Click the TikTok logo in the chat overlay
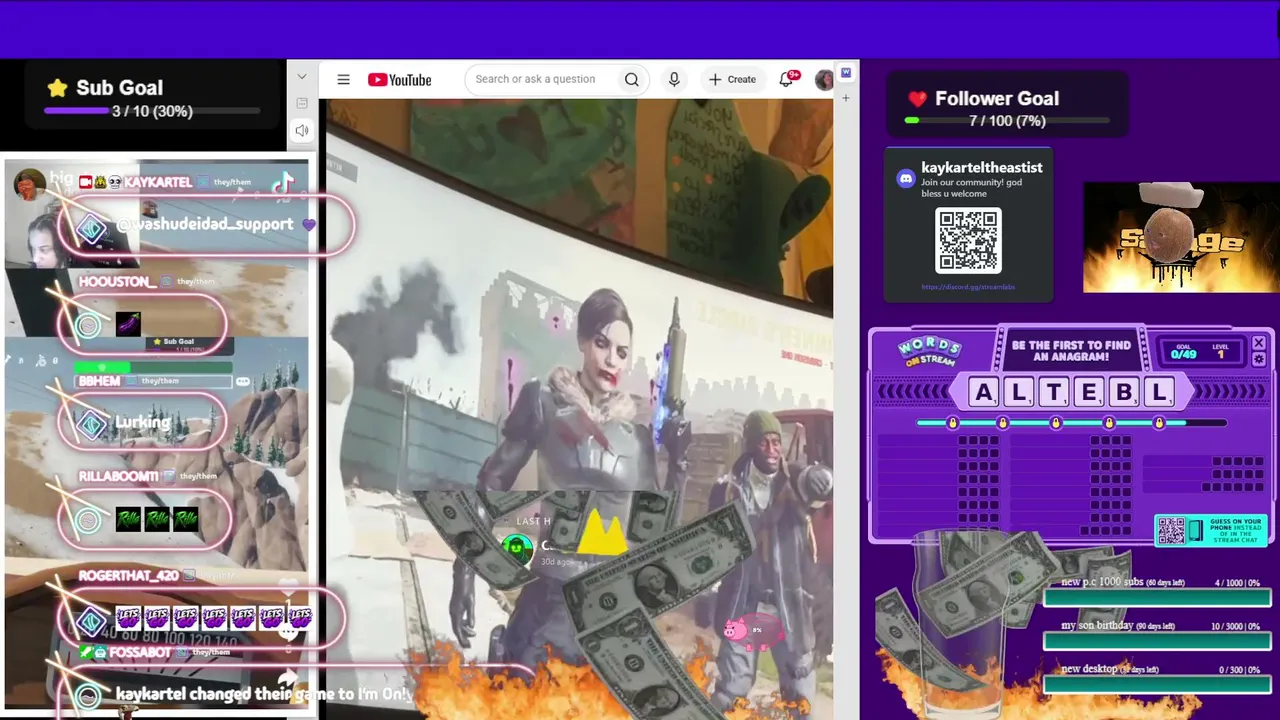The image size is (1280, 720). 283,182
